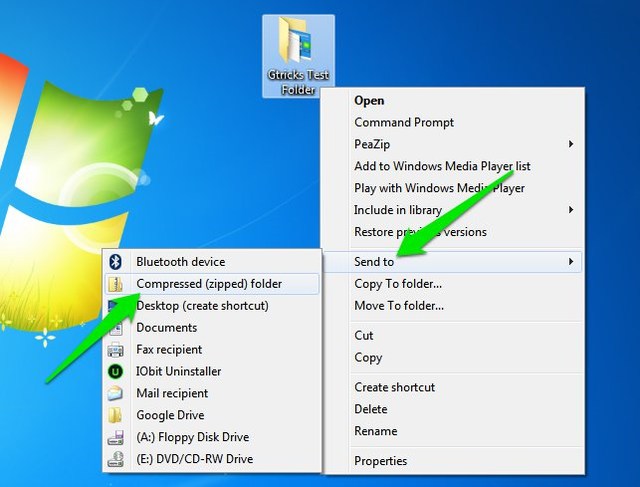Expand the Include in library arrow

click(x=571, y=210)
